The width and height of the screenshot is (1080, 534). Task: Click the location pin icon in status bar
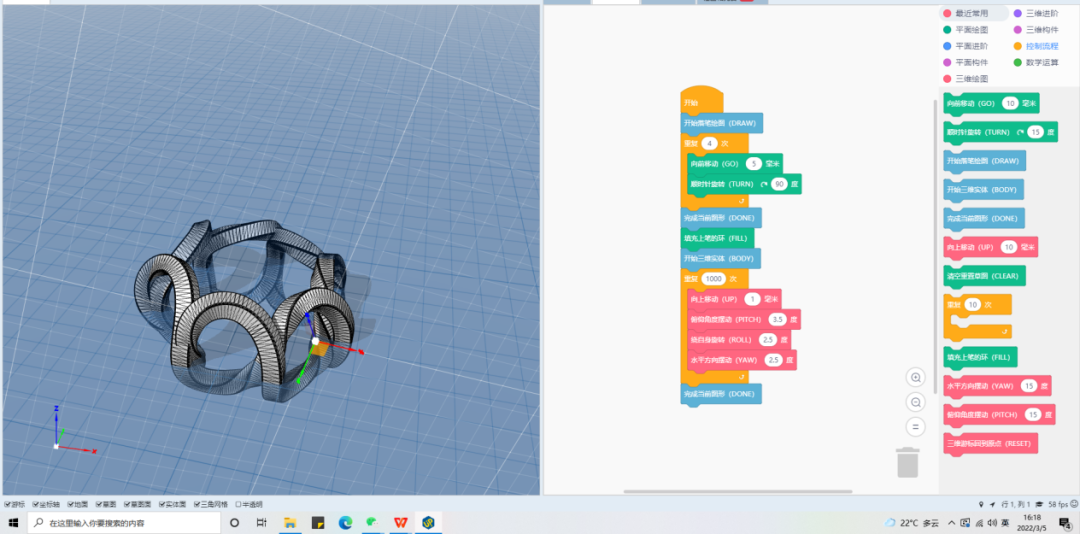tap(980, 504)
